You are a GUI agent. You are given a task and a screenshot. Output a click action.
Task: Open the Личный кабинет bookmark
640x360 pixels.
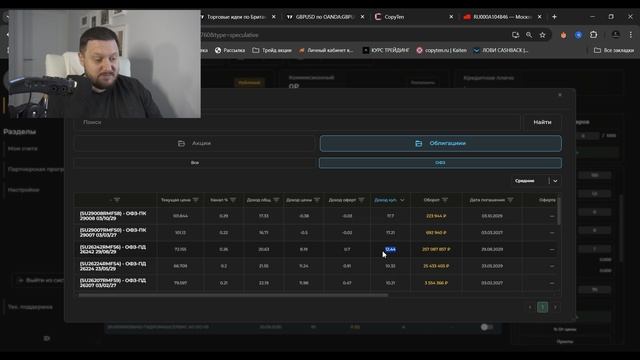[326, 50]
